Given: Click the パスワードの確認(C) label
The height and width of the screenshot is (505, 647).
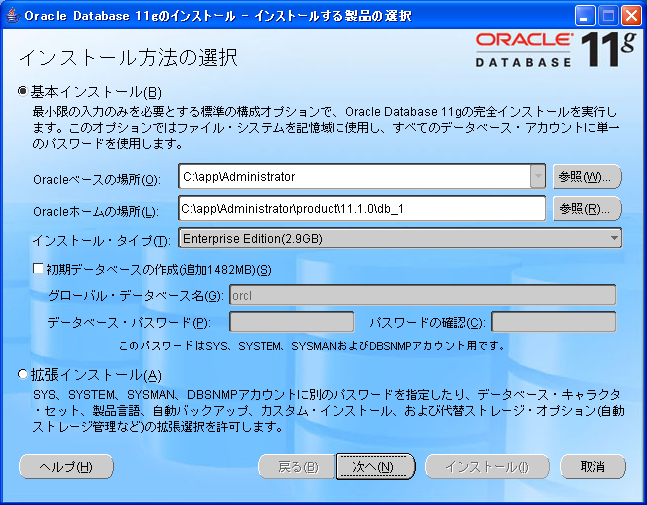Looking at the screenshot, I should tap(427, 322).
